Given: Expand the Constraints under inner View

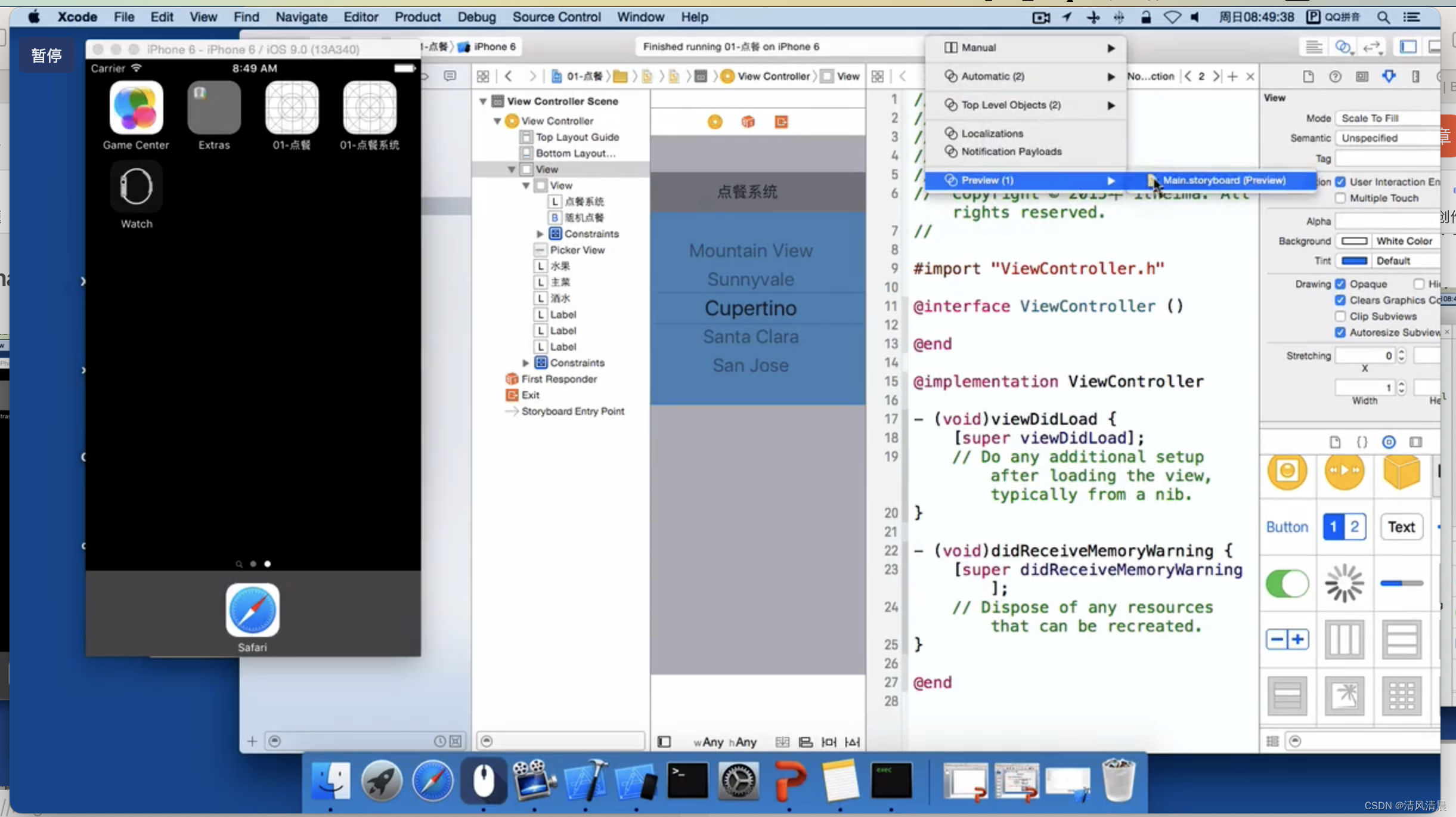Looking at the screenshot, I should point(540,234).
